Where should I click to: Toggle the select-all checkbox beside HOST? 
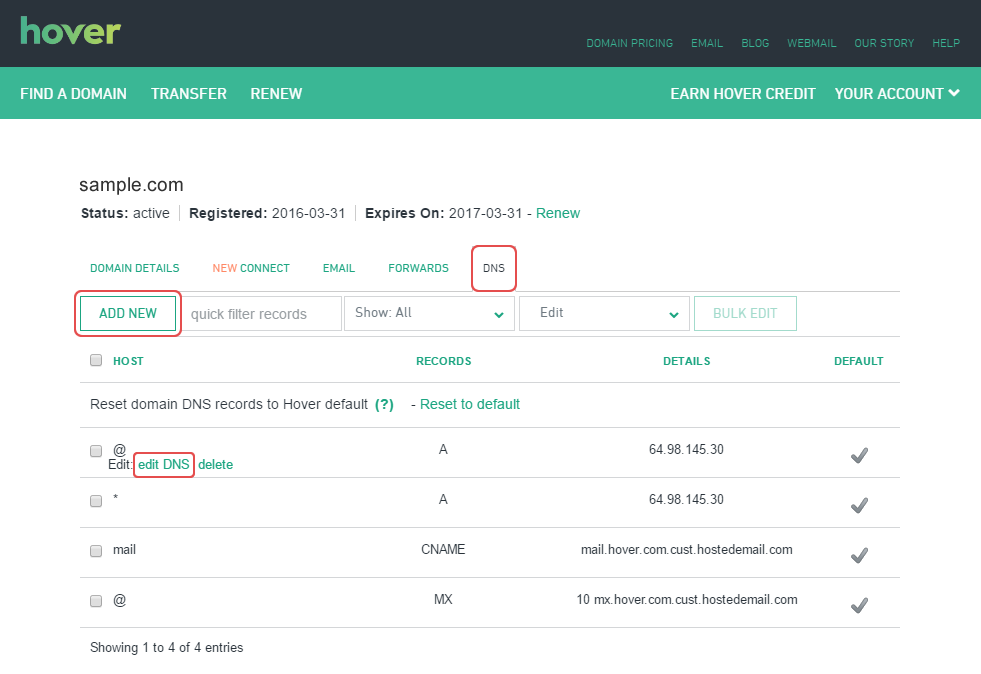[96, 361]
